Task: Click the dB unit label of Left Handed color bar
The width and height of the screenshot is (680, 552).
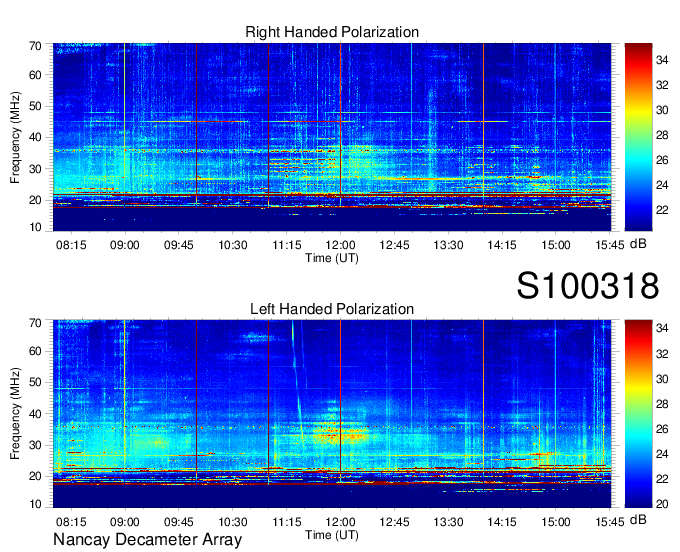Action: point(638,519)
